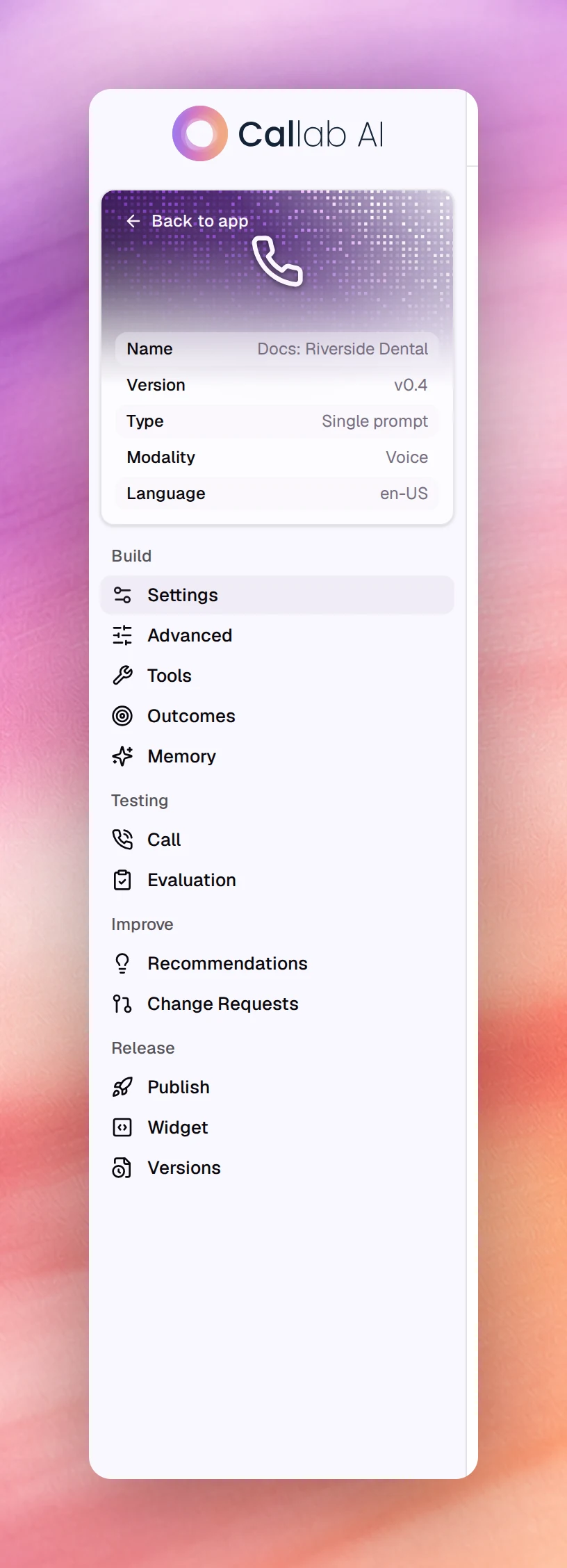Go back to app
The height and width of the screenshot is (1568, 567).
[x=187, y=221]
